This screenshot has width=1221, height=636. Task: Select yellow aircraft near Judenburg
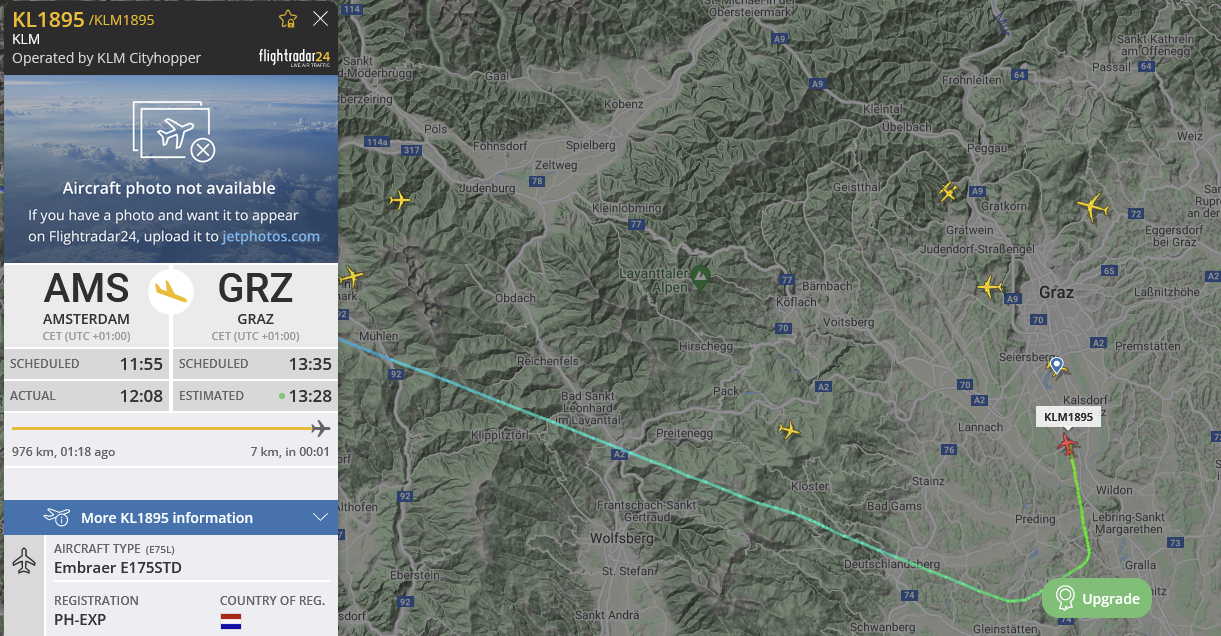pyautogui.click(x=400, y=200)
